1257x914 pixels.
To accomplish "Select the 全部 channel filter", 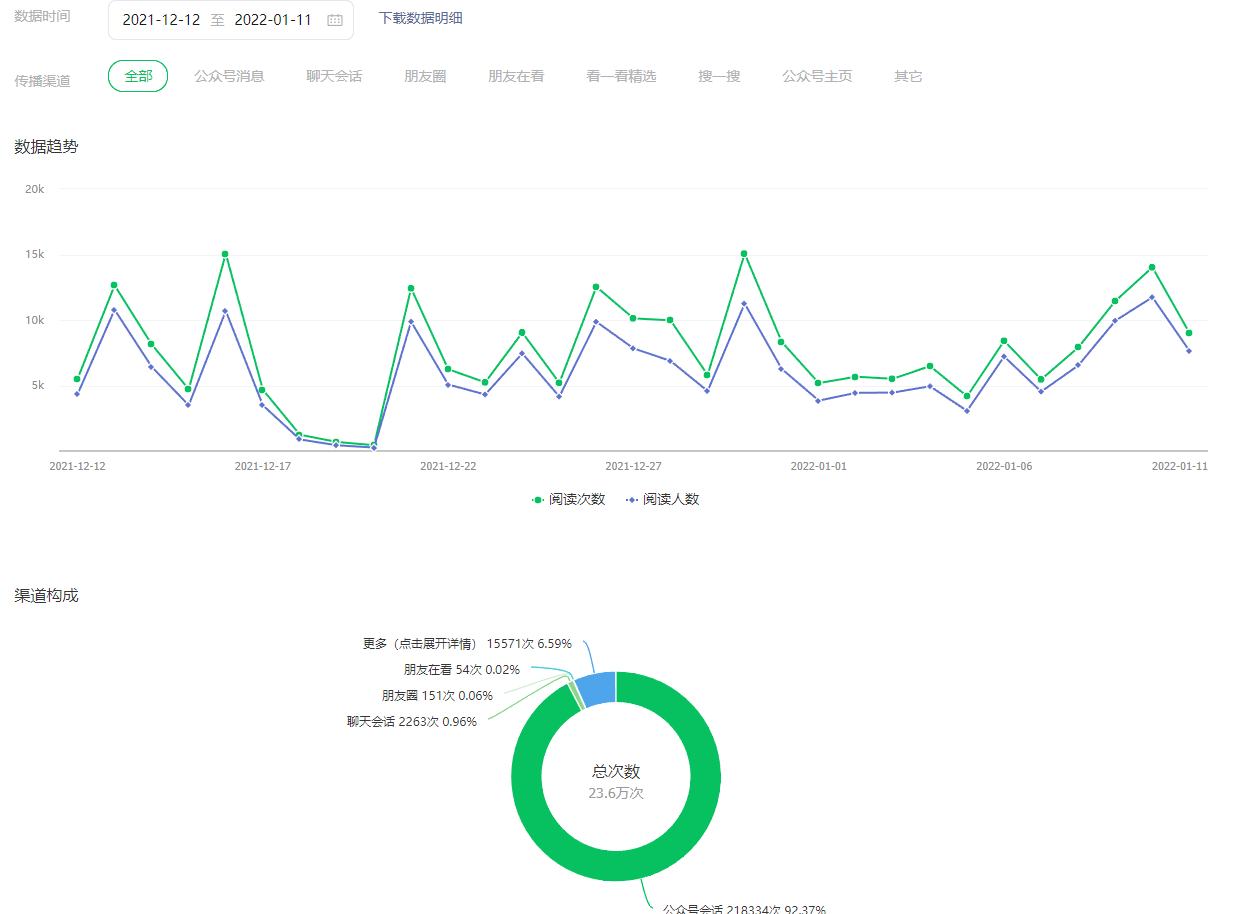I will point(138,76).
